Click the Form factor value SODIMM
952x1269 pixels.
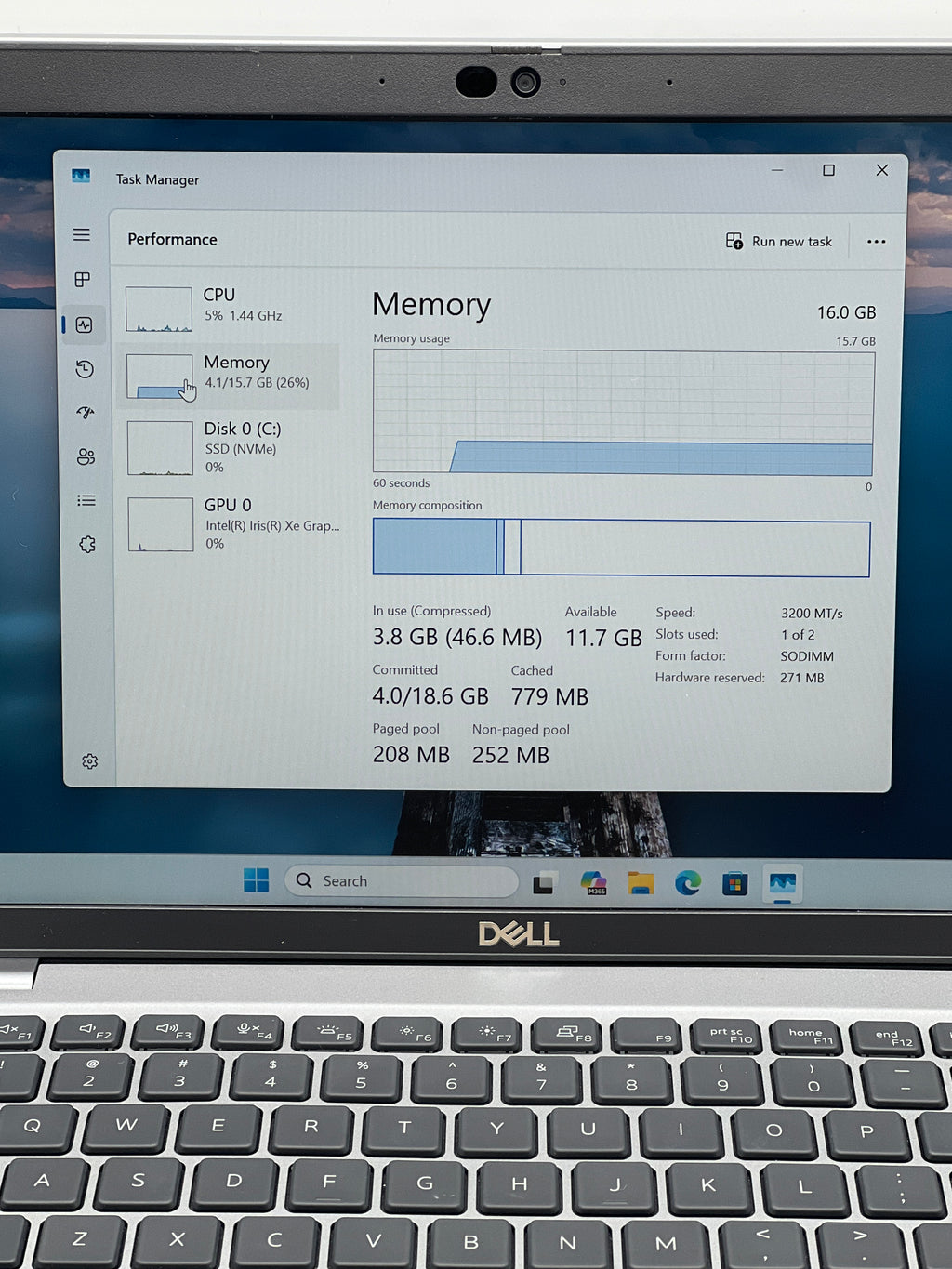point(807,656)
